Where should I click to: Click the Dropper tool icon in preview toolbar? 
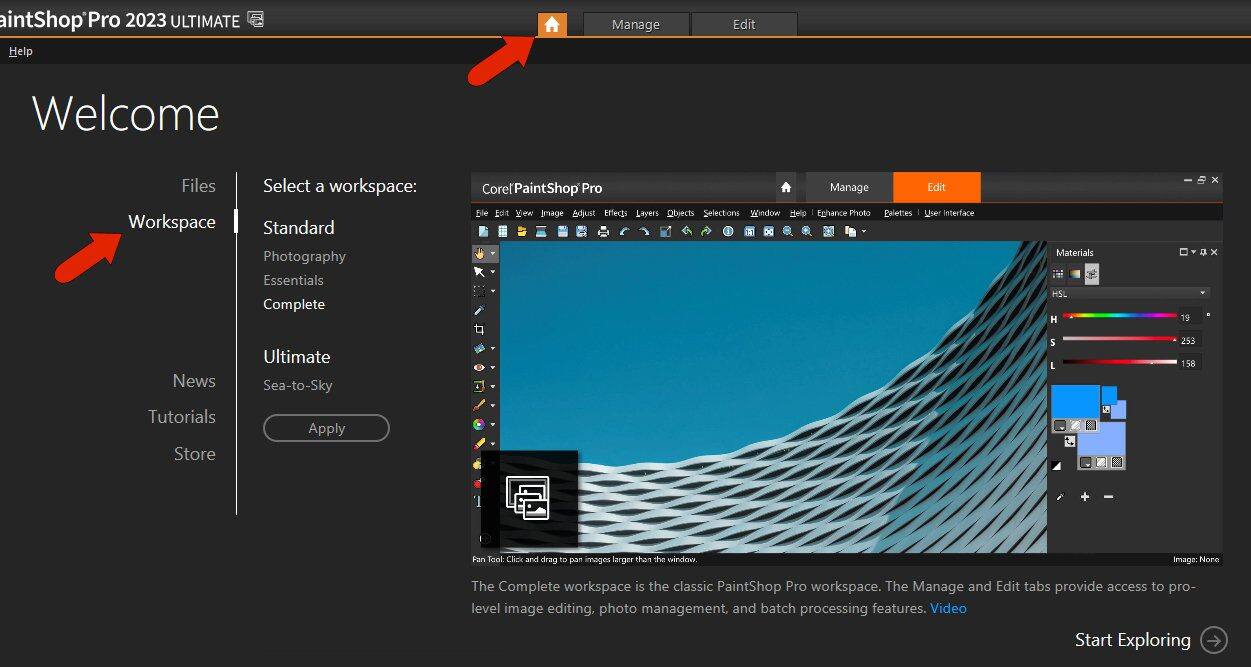tap(479, 310)
